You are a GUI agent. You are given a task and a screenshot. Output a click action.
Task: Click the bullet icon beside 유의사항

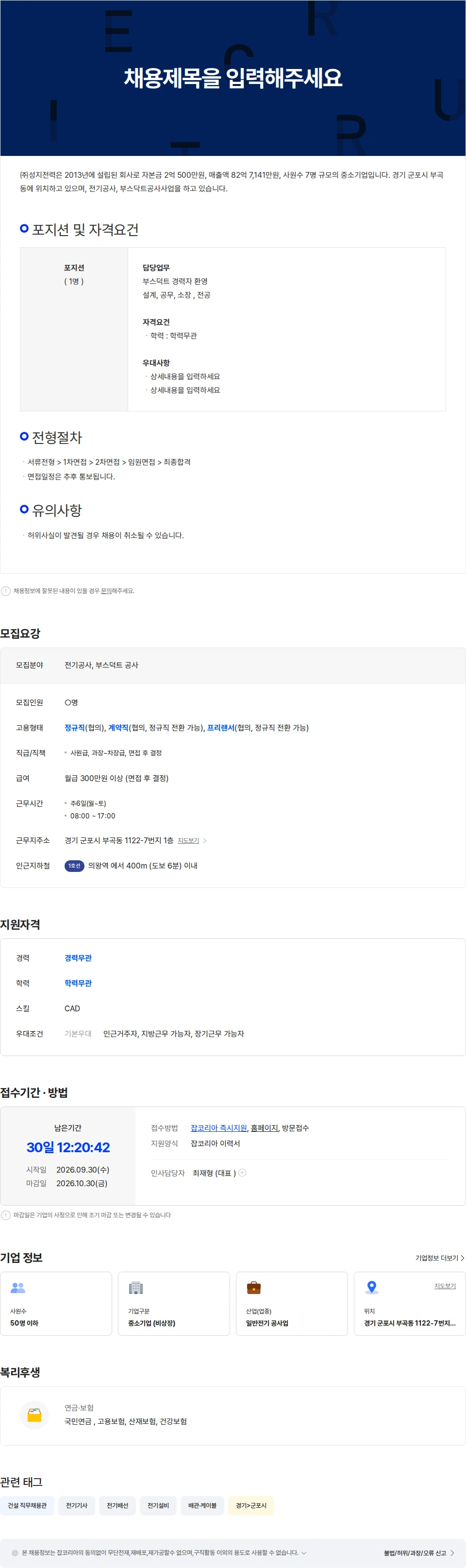point(24,509)
